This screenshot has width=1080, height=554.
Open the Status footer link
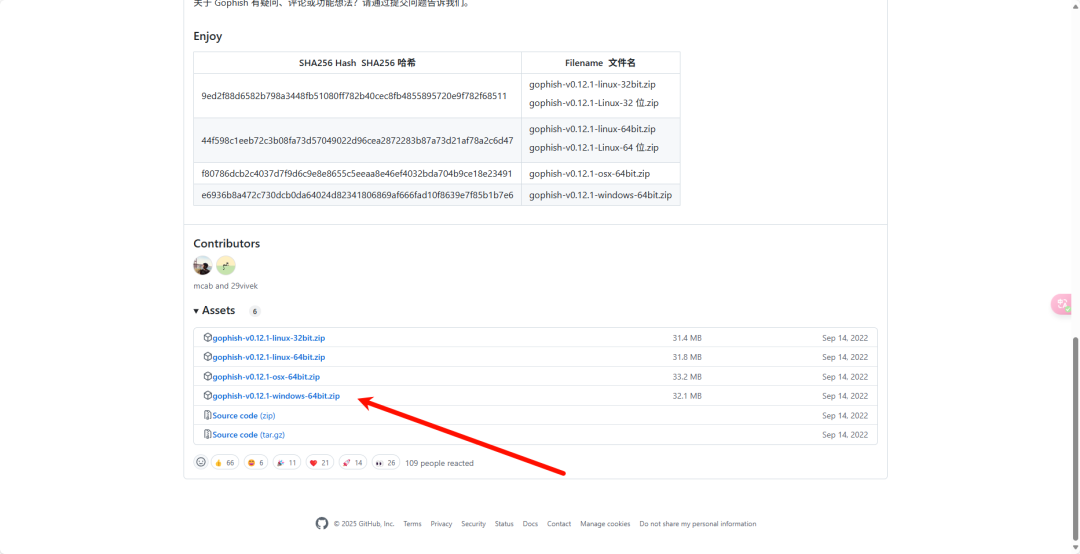pyautogui.click(x=504, y=524)
